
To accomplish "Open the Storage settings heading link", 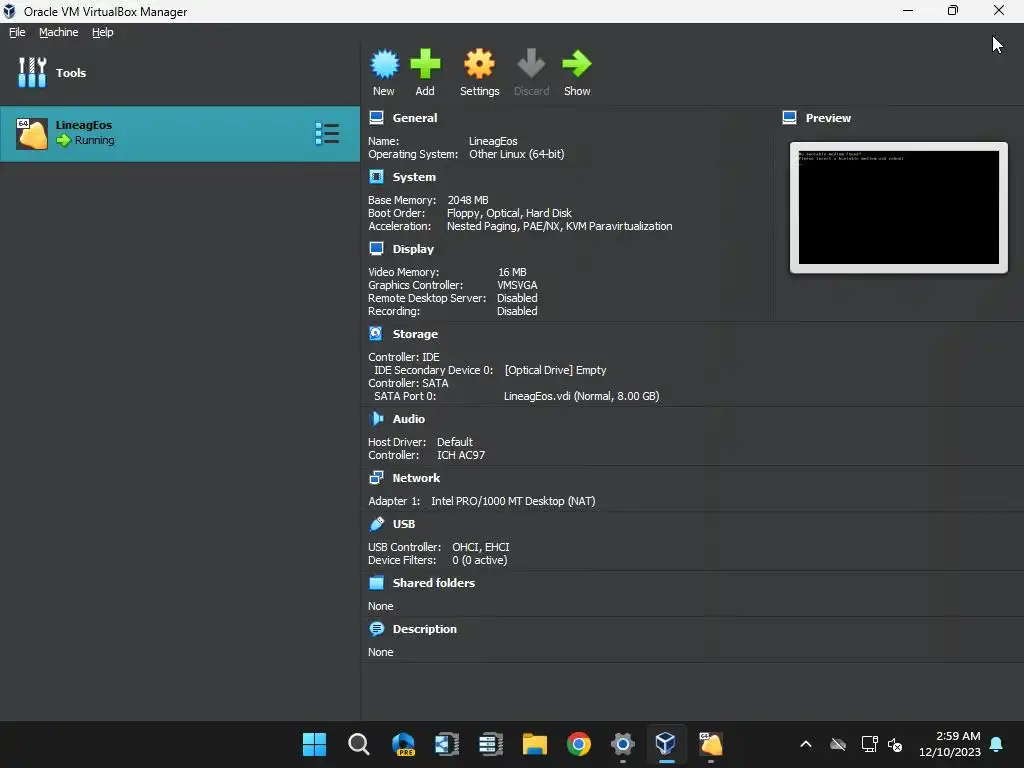I will point(415,333).
